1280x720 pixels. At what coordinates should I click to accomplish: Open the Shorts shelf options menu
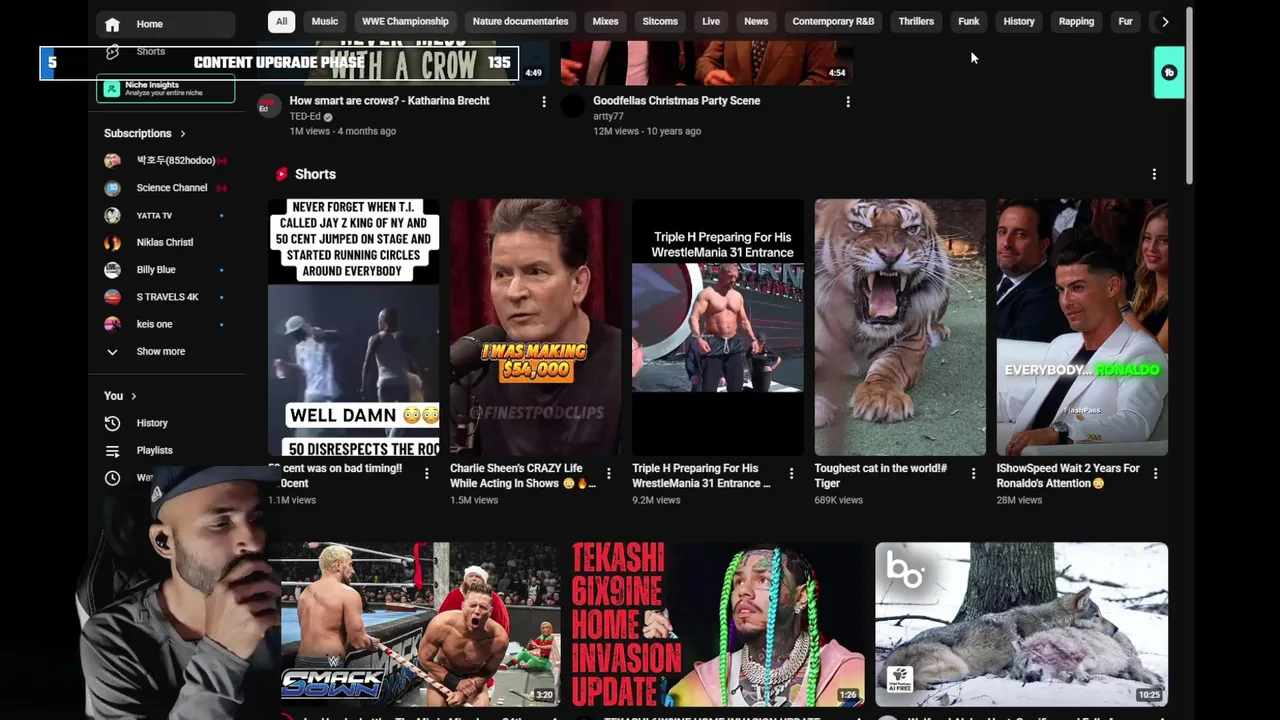pyautogui.click(x=1154, y=174)
